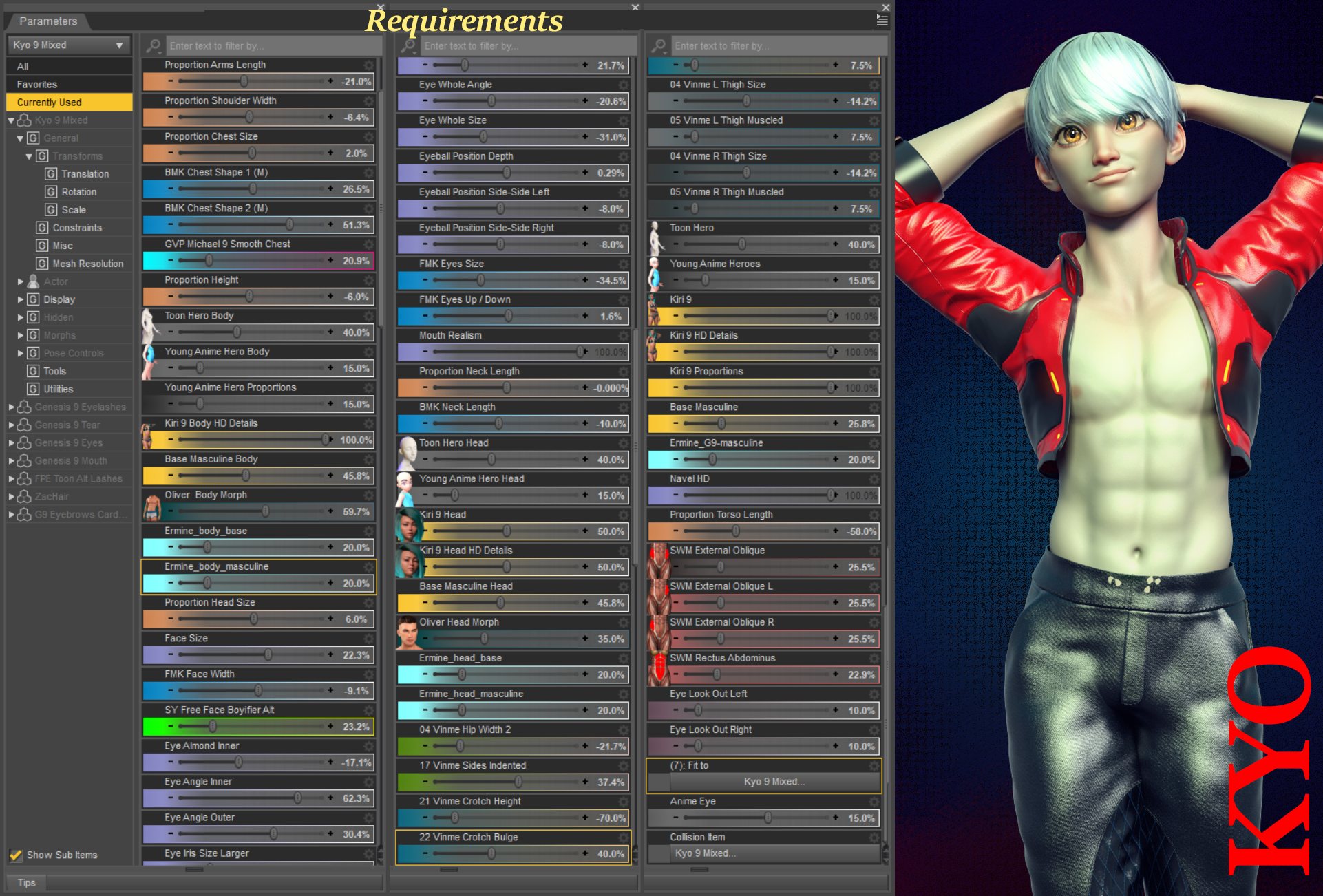The height and width of the screenshot is (896, 1323).
Task: Click gear icon for Toon Hero parameter
Action: tap(874, 228)
